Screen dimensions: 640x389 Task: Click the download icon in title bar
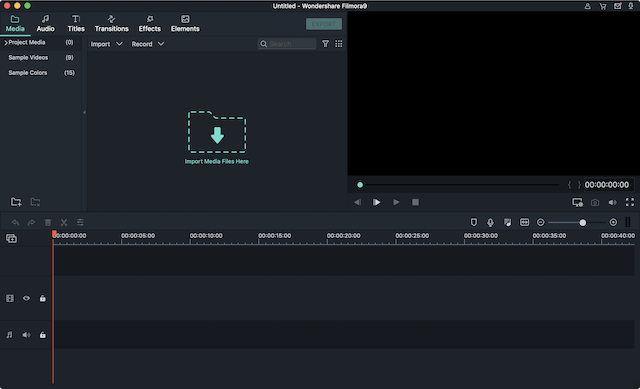631,6
